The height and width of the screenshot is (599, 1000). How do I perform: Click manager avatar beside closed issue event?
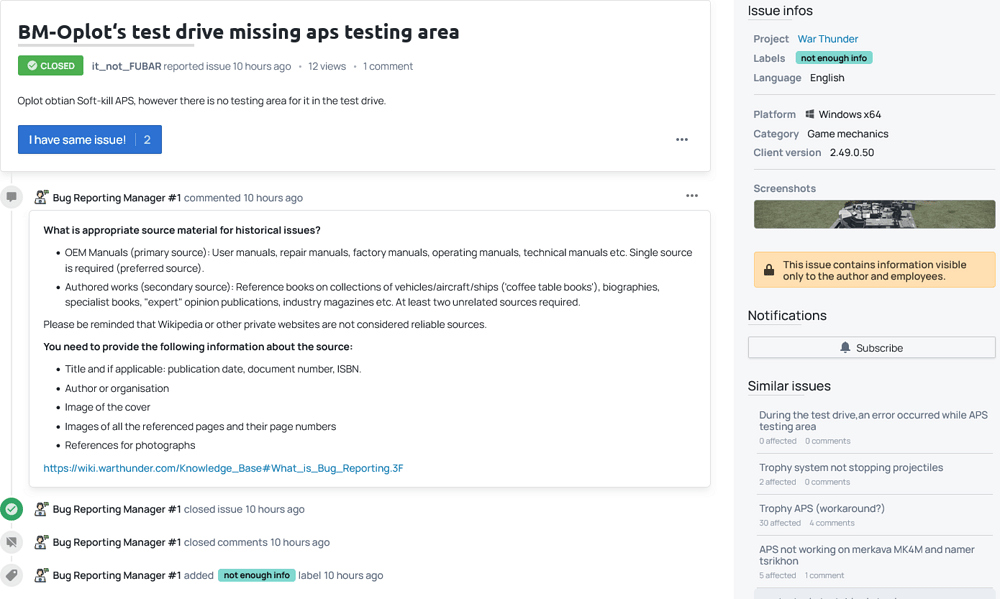41,509
